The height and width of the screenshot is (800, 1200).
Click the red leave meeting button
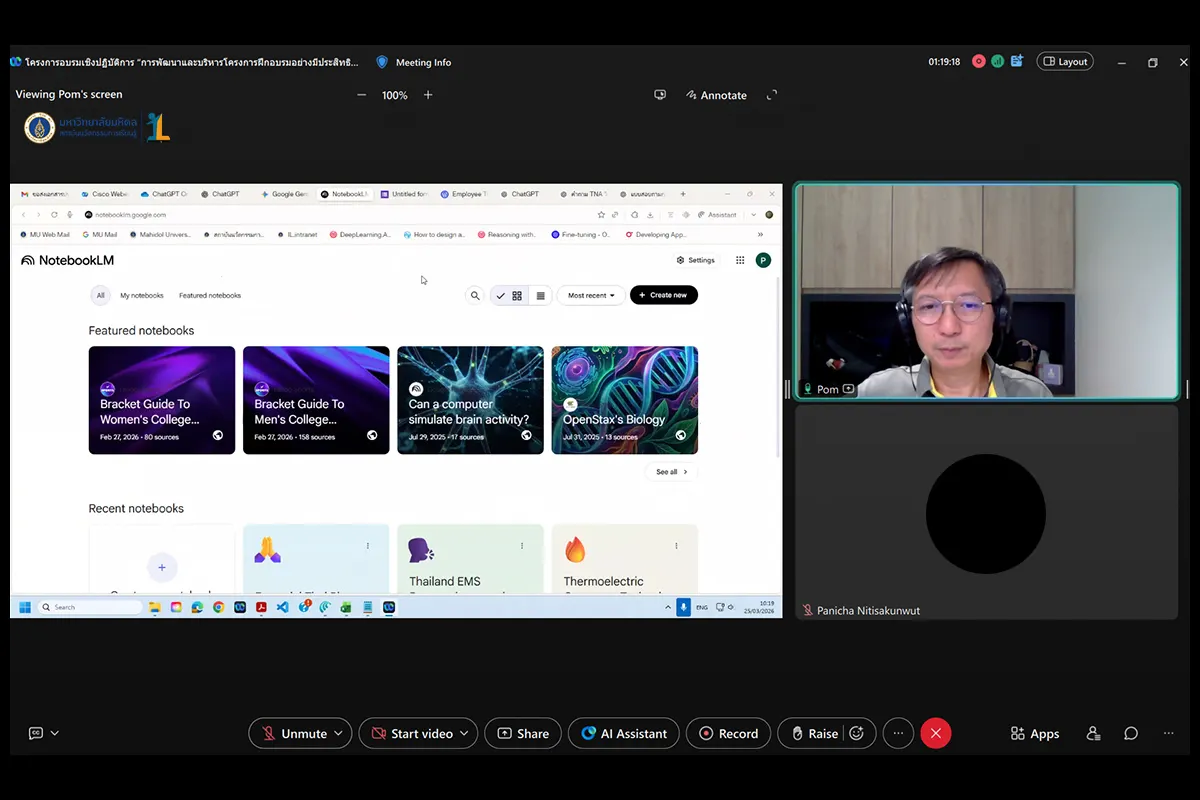[935, 733]
